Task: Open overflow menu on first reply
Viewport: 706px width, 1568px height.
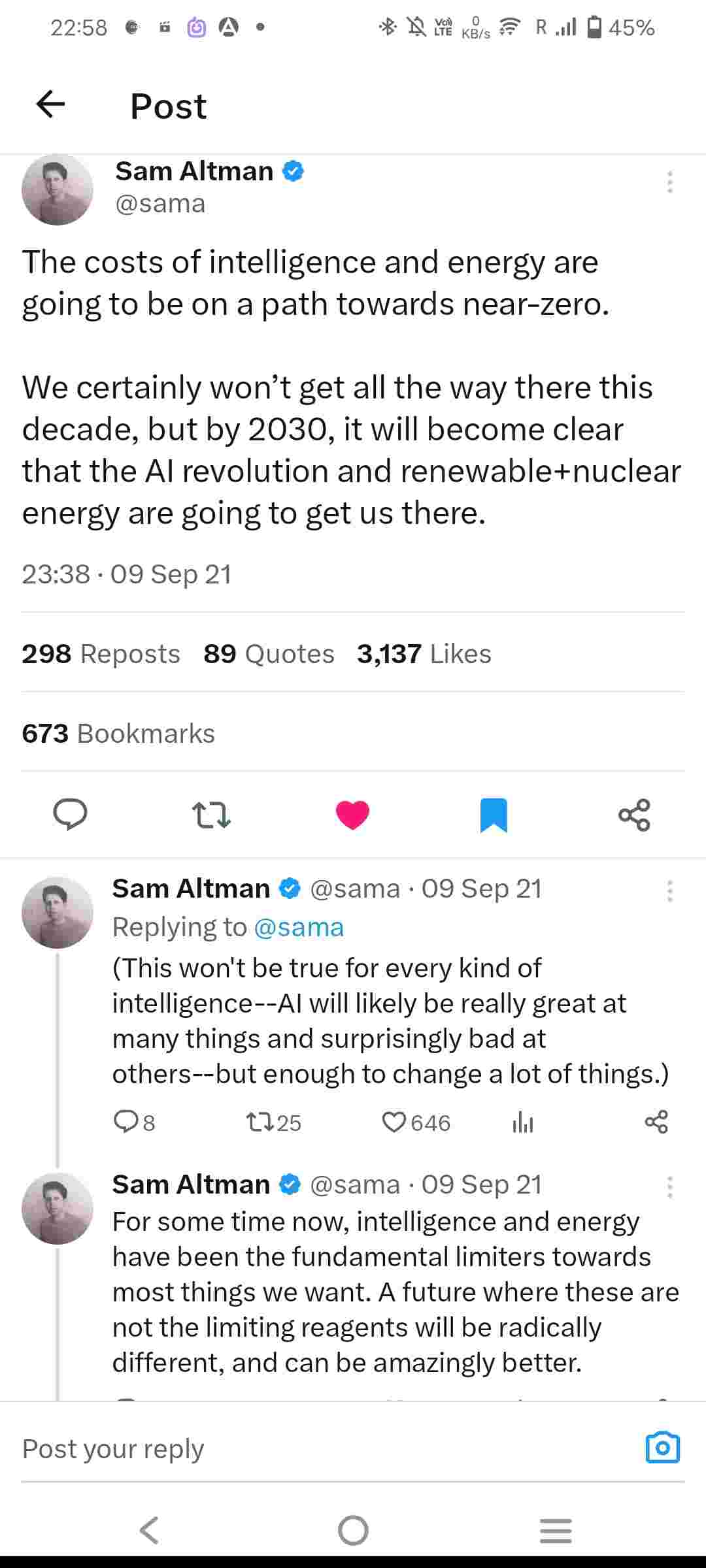Action: point(669,891)
